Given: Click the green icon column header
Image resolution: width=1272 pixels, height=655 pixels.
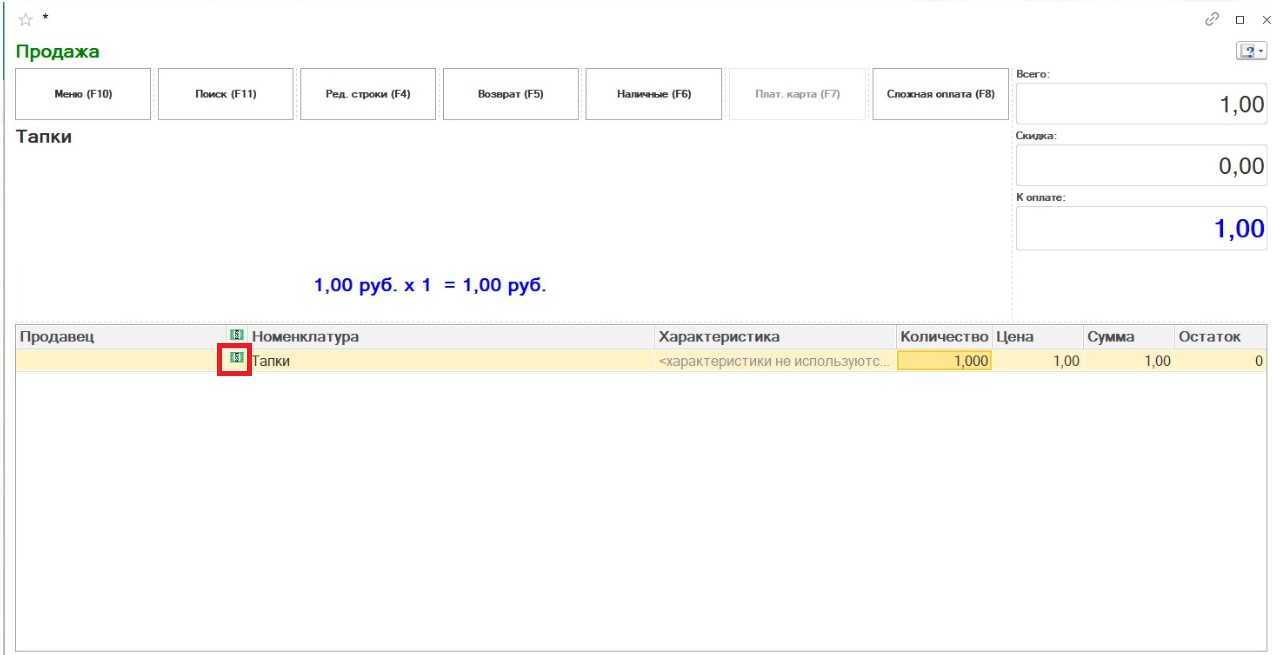Looking at the screenshot, I should pyautogui.click(x=236, y=335).
